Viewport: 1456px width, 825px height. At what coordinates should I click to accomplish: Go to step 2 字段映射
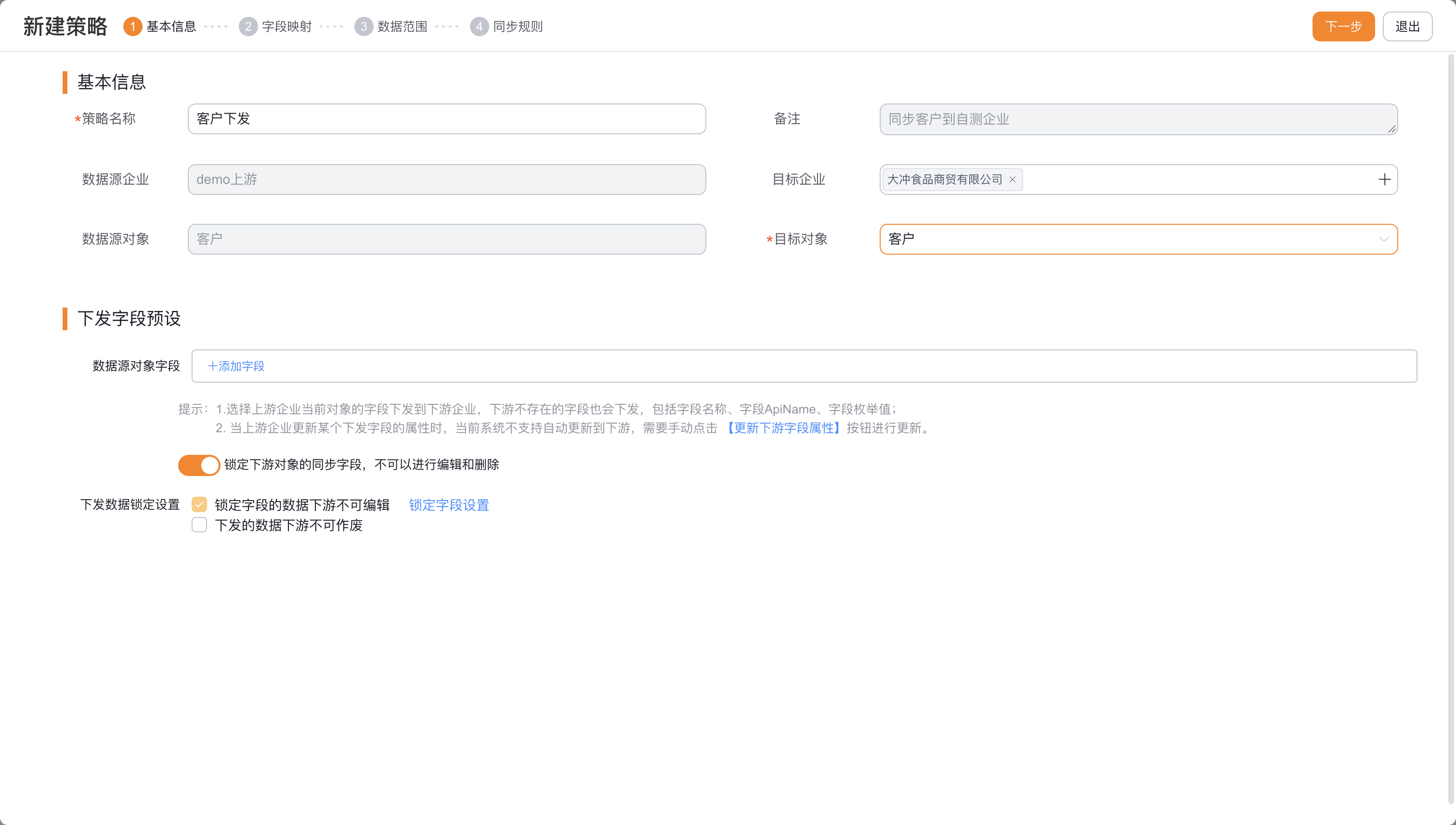275,26
